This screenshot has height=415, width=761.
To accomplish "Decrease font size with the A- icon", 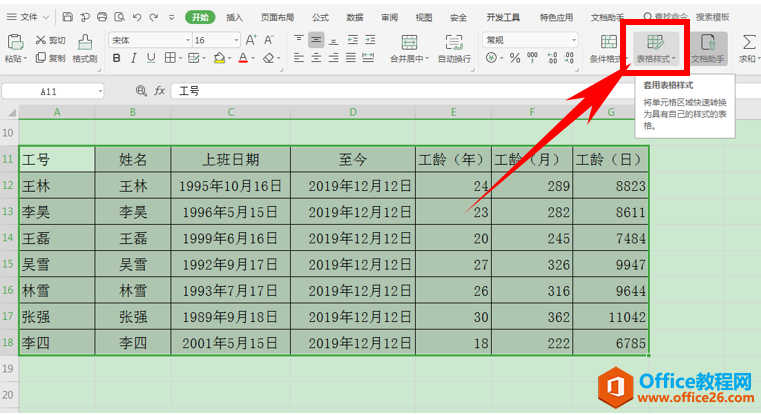I will click(268, 40).
